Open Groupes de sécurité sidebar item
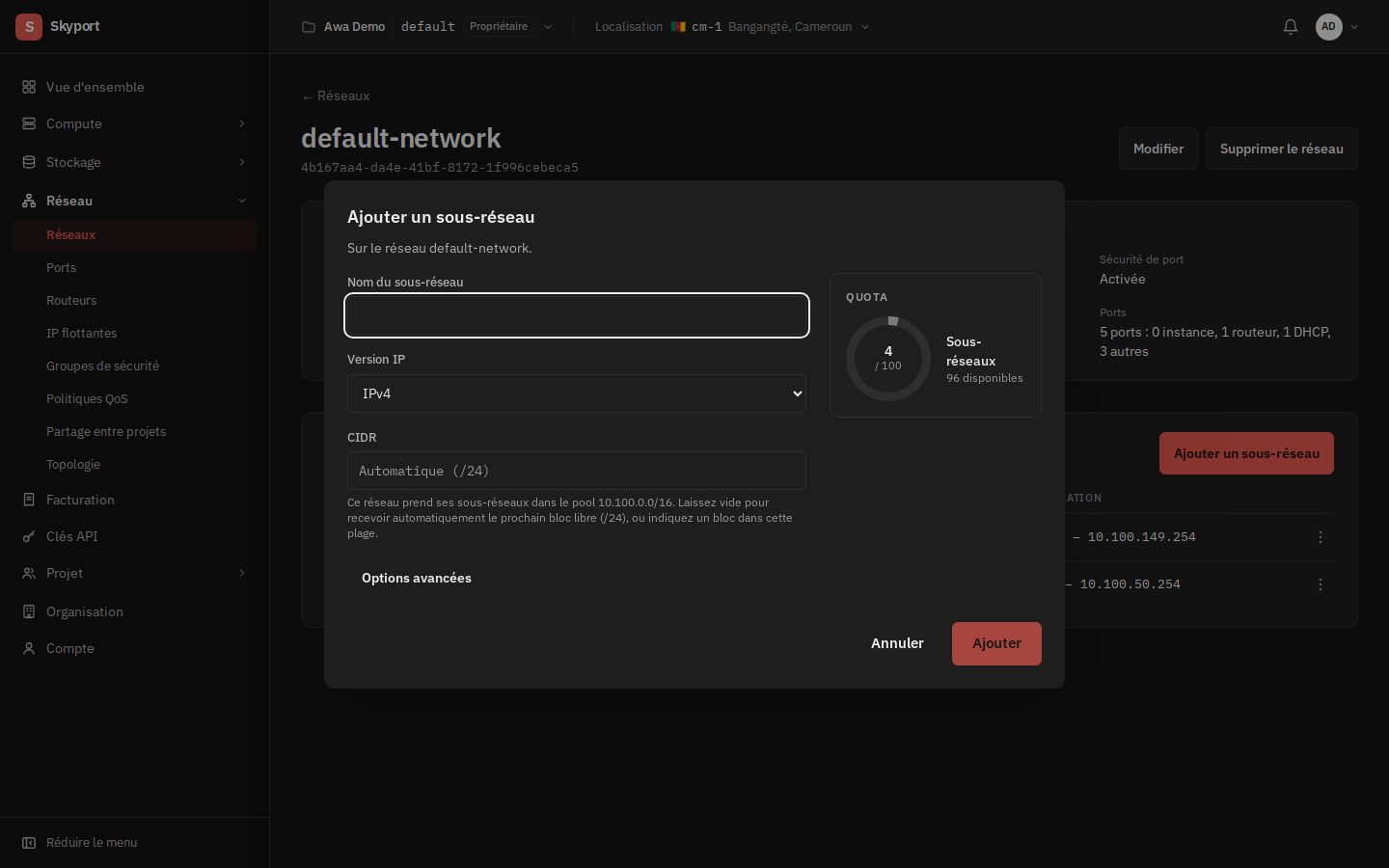Screen dimensions: 1389x868 (102, 366)
